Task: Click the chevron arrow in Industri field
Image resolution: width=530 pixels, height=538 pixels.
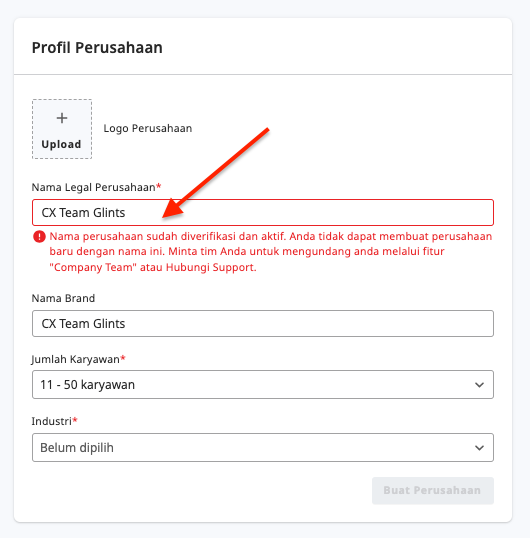Action: click(x=479, y=448)
